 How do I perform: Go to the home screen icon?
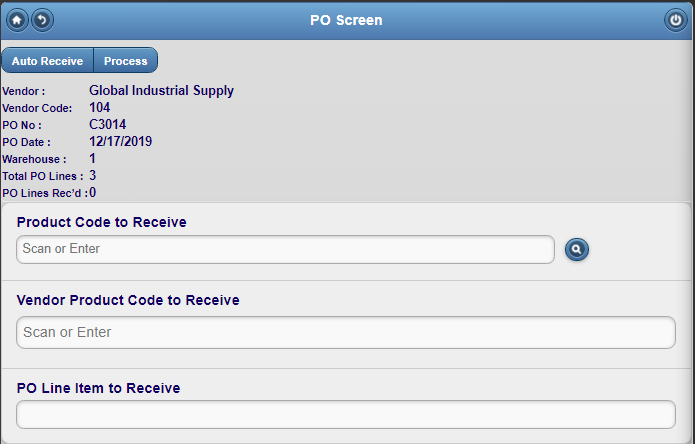[x=17, y=20]
